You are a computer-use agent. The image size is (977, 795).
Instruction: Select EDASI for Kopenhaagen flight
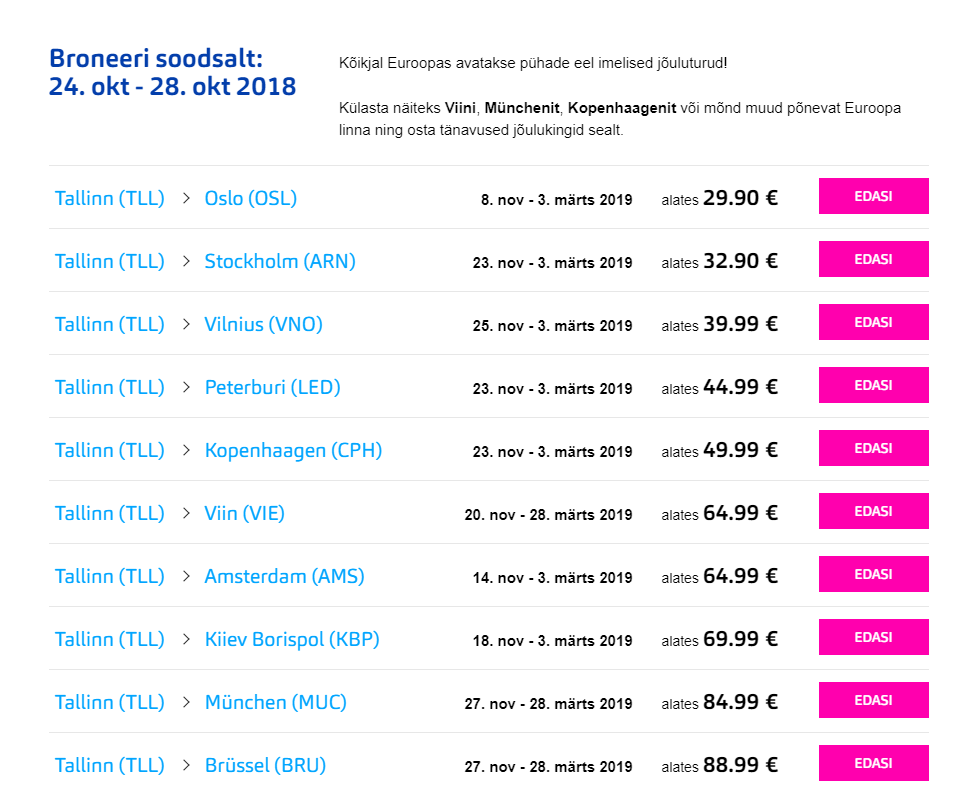coord(873,448)
